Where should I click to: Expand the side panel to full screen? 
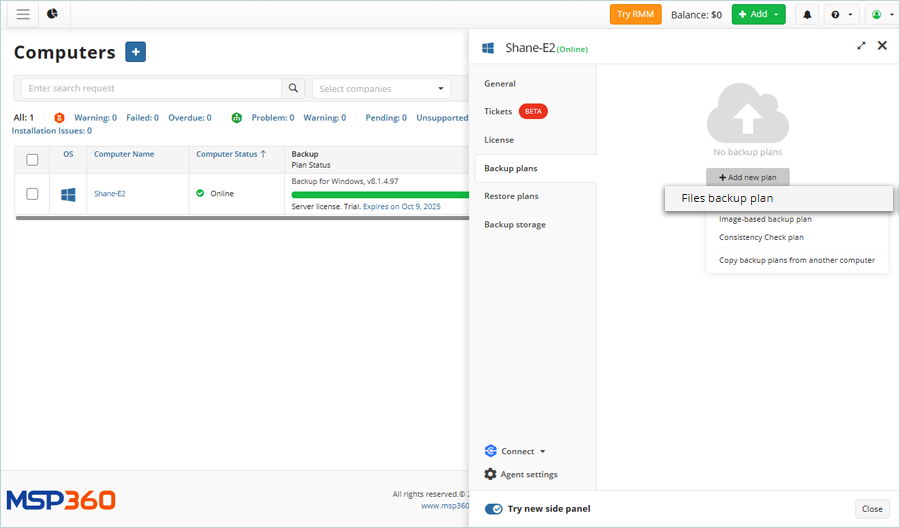point(861,46)
